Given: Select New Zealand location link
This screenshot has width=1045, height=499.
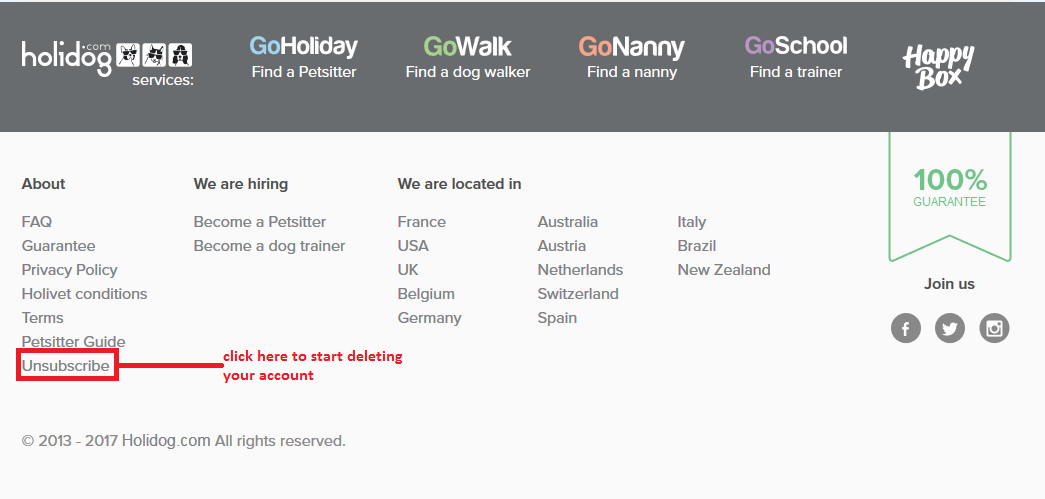Looking at the screenshot, I should click(x=724, y=270).
